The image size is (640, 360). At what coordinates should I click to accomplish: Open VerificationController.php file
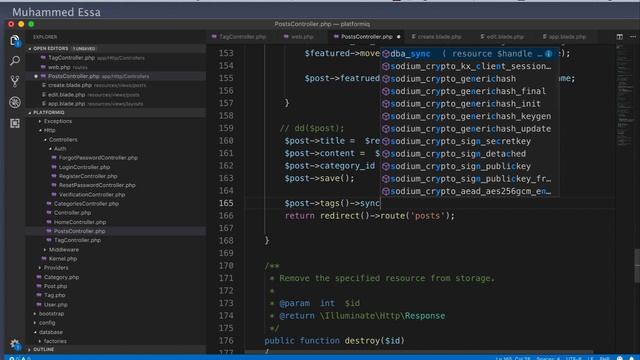pyautogui.click(x=92, y=195)
